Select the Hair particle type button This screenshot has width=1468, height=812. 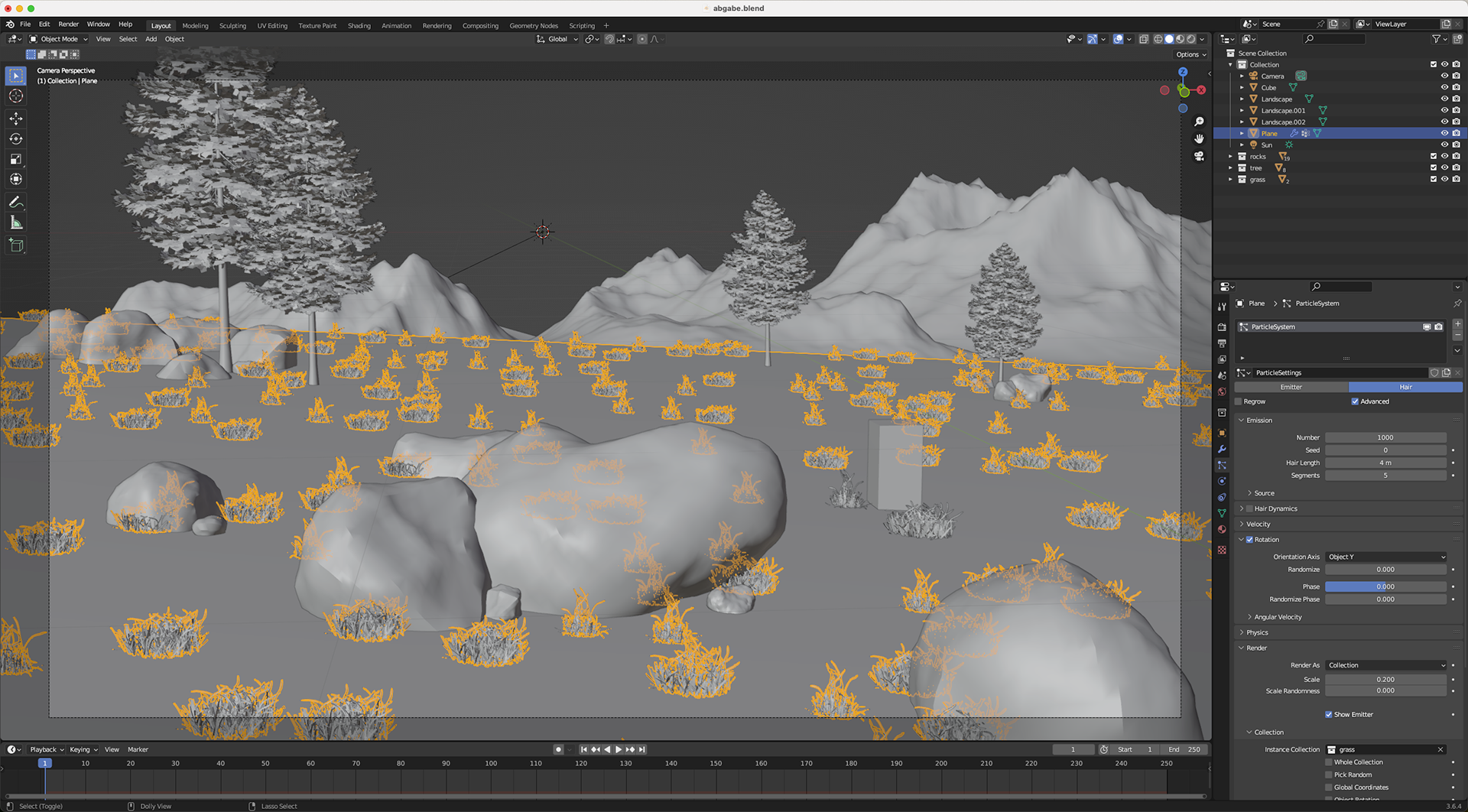tap(1405, 388)
